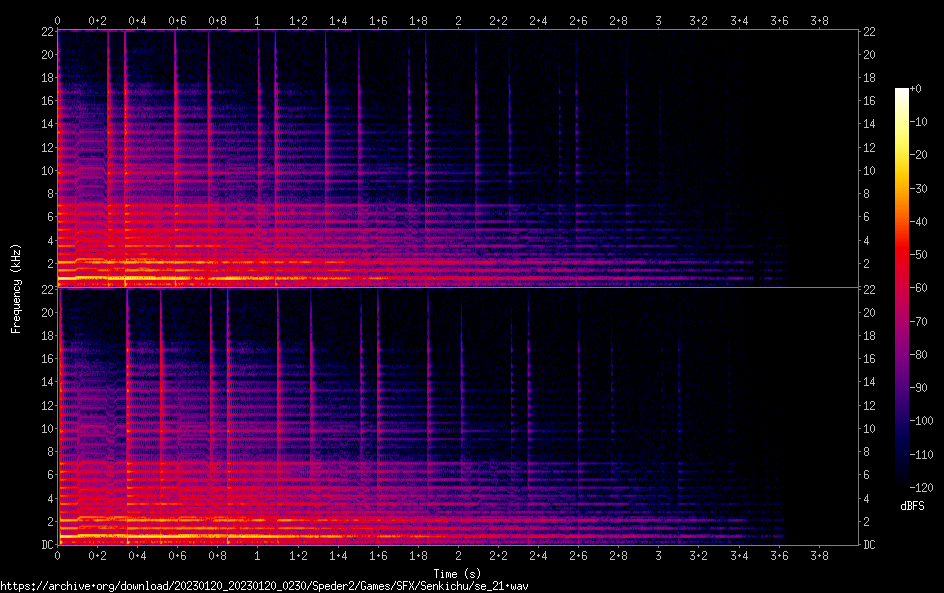Click the 3.8 mark on the bottom time axis
Screen dimensions: 944x593
tap(819, 555)
